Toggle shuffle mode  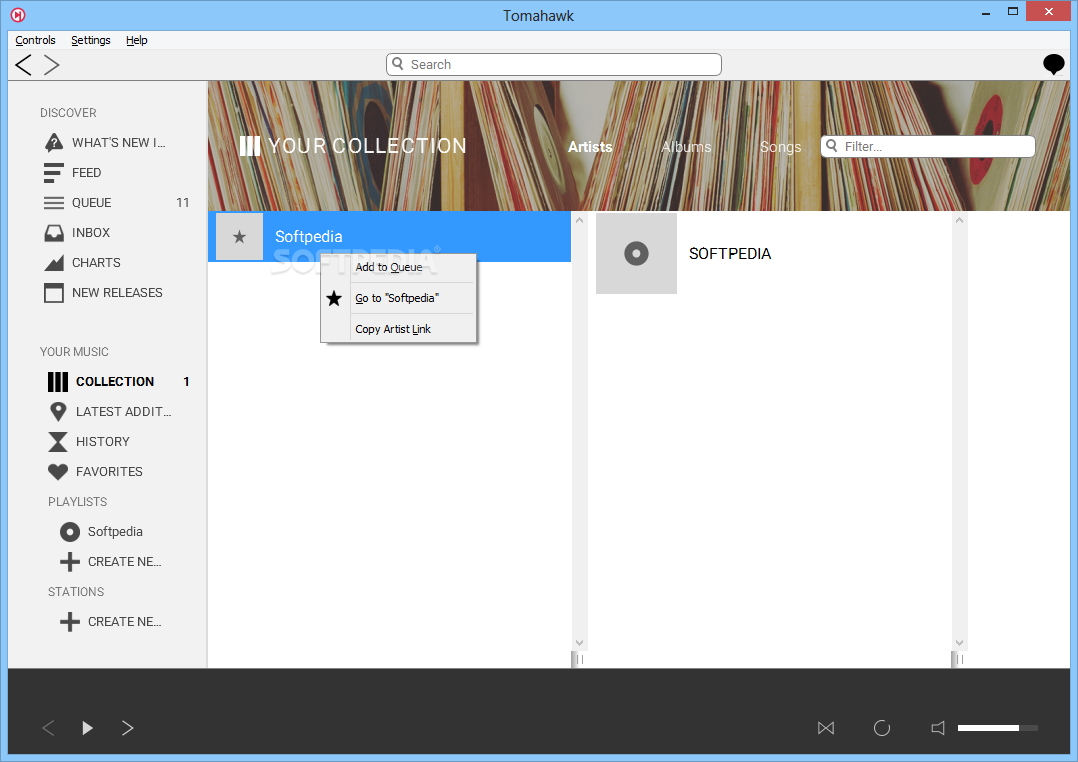pyautogui.click(x=826, y=728)
